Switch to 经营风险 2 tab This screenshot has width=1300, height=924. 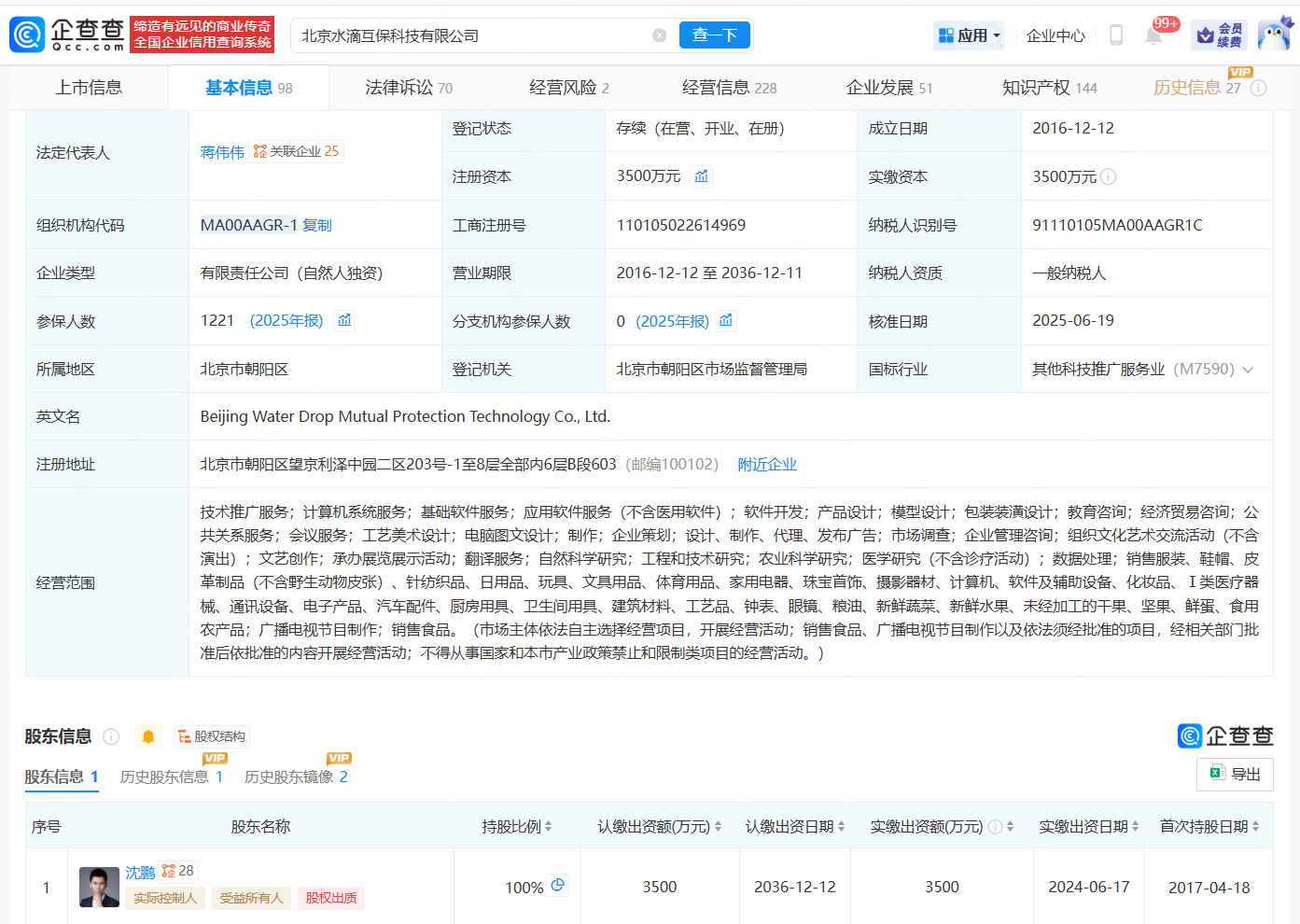coord(569,88)
